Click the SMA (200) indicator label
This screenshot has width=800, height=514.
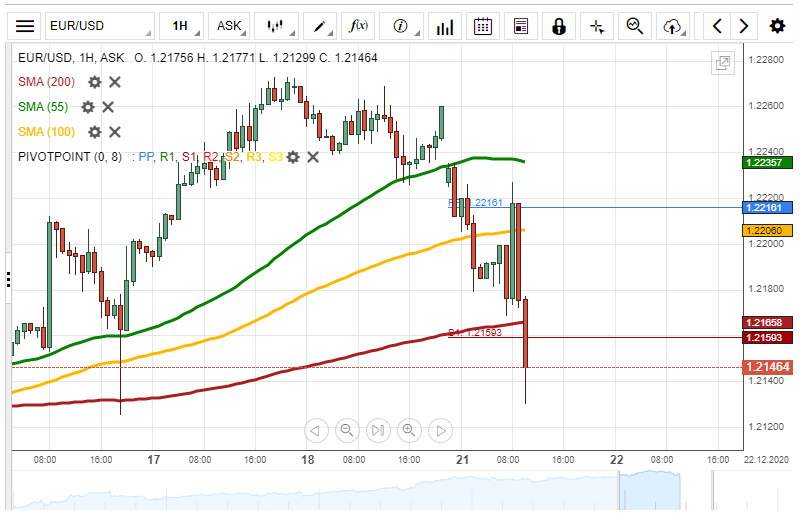click(46, 82)
